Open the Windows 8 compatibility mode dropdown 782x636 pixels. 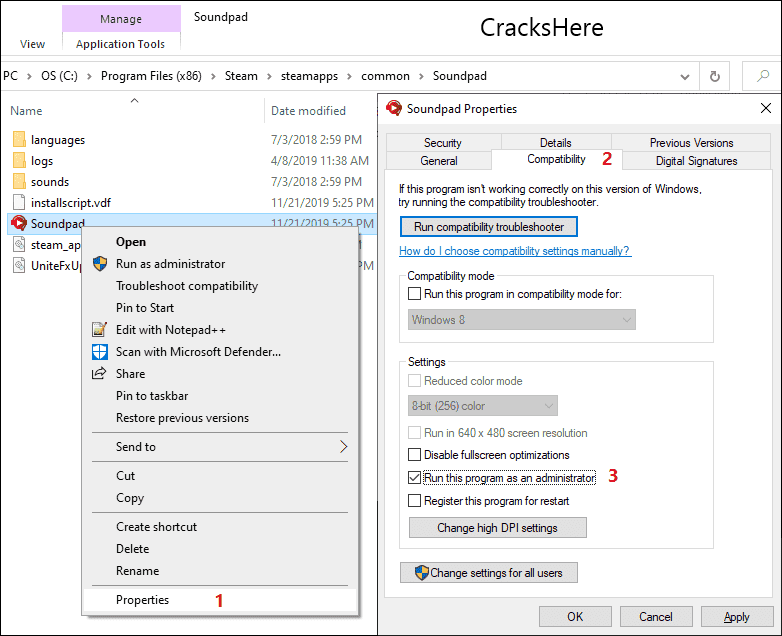pyautogui.click(x=522, y=320)
